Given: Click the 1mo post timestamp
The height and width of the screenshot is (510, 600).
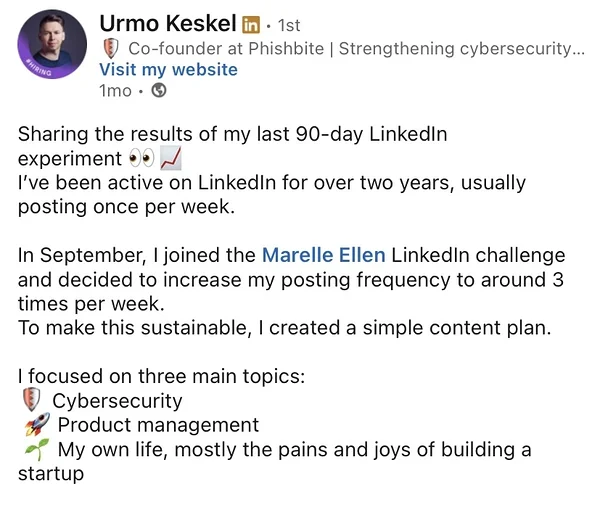Looking at the screenshot, I should (115, 90).
